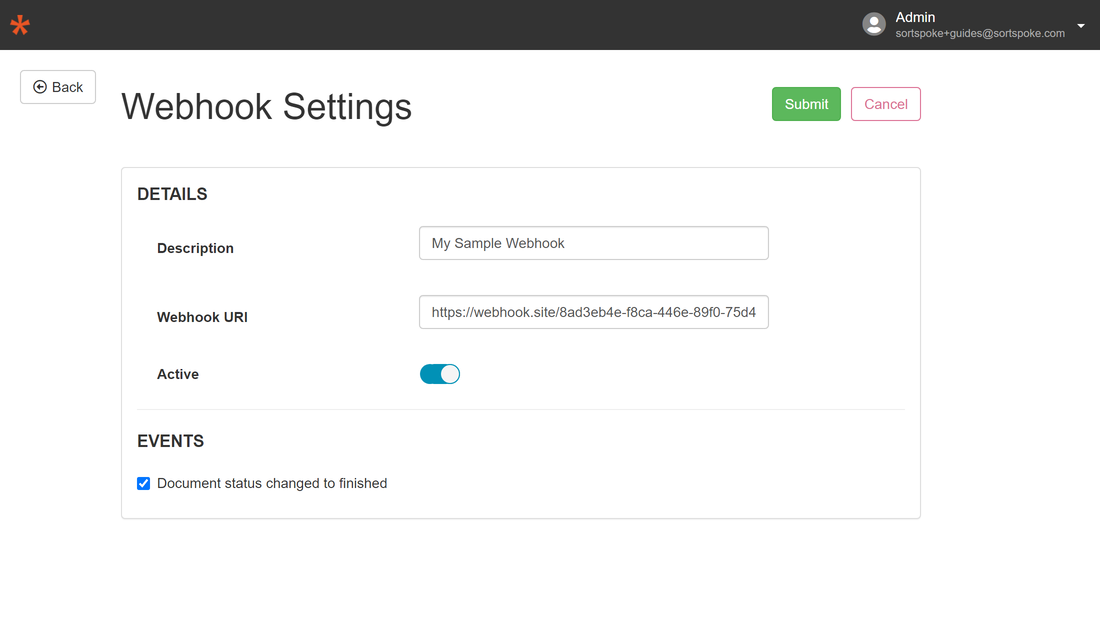The image size is (1100, 618).
Task: Go back using the Back button
Action: [x=58, y=87]
